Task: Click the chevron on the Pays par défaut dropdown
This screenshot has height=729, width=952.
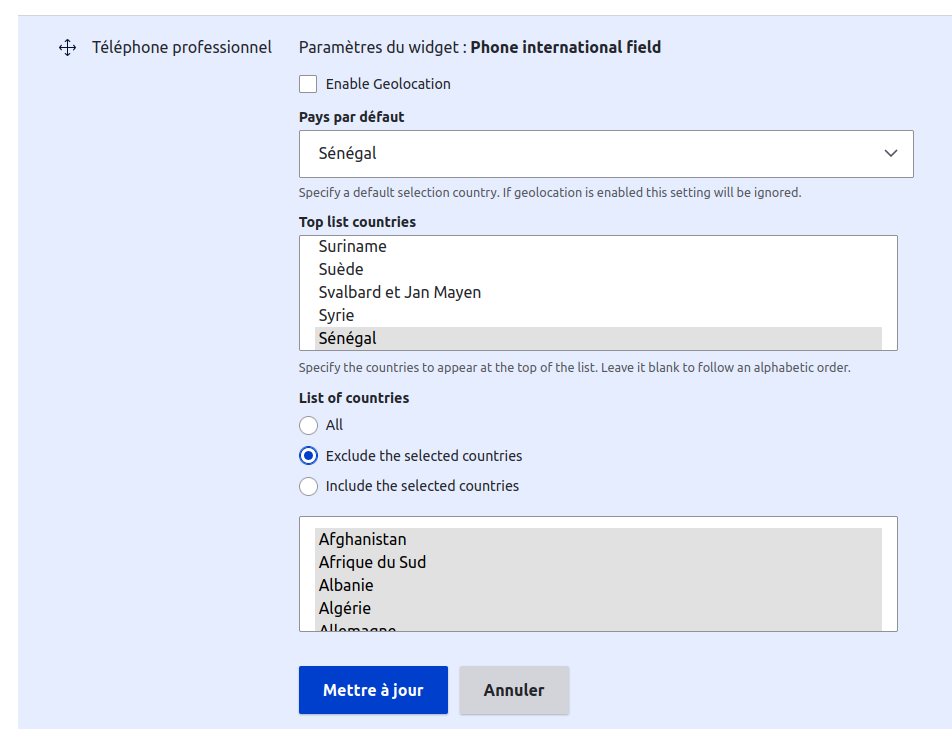Action: tap(890, 154)
